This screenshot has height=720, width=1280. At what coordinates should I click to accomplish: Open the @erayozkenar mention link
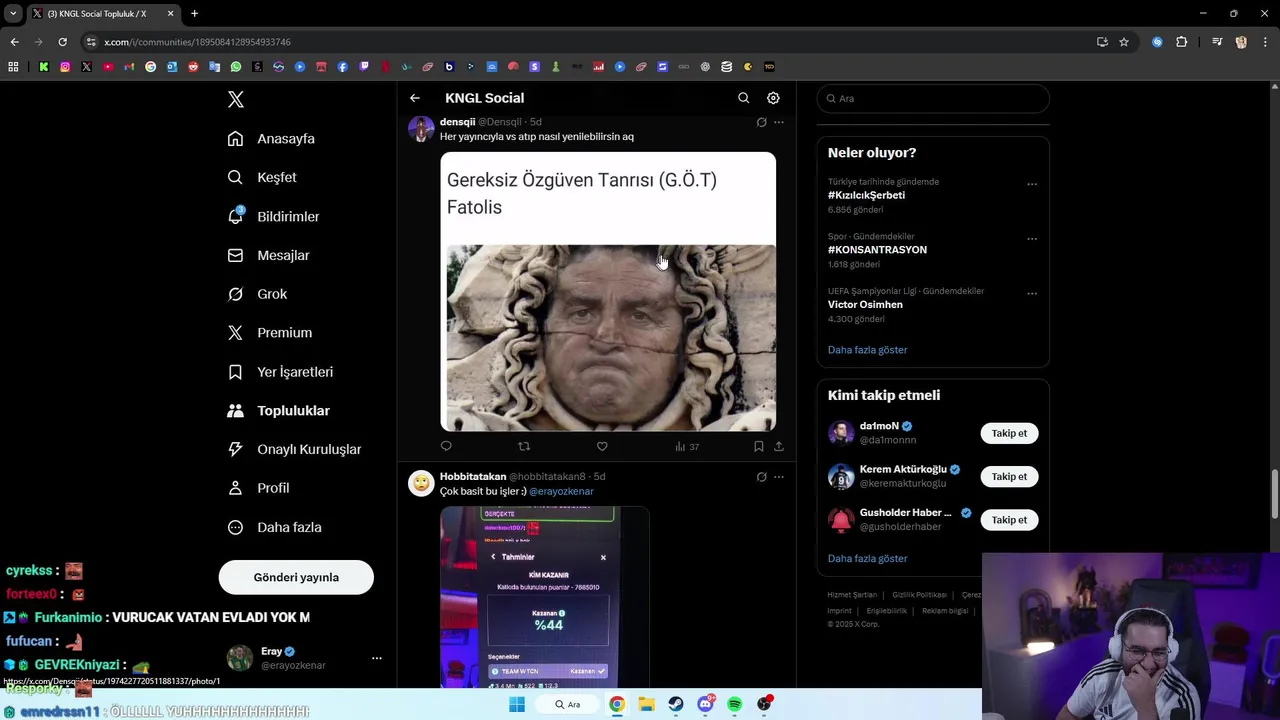tap(561, 491)
